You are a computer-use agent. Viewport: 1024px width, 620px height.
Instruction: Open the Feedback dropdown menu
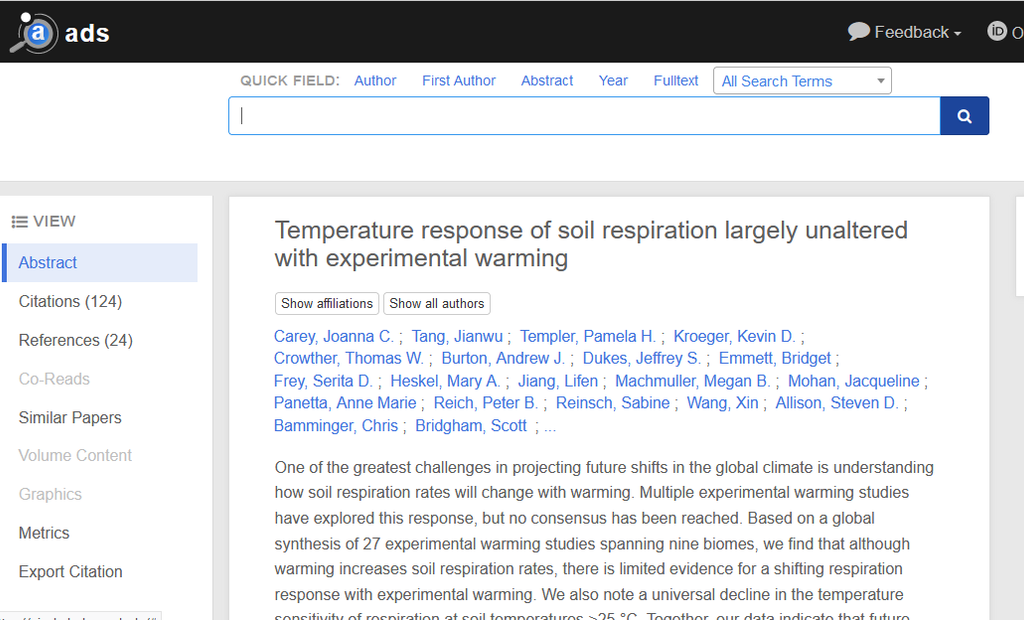click(x=905, y=32)
